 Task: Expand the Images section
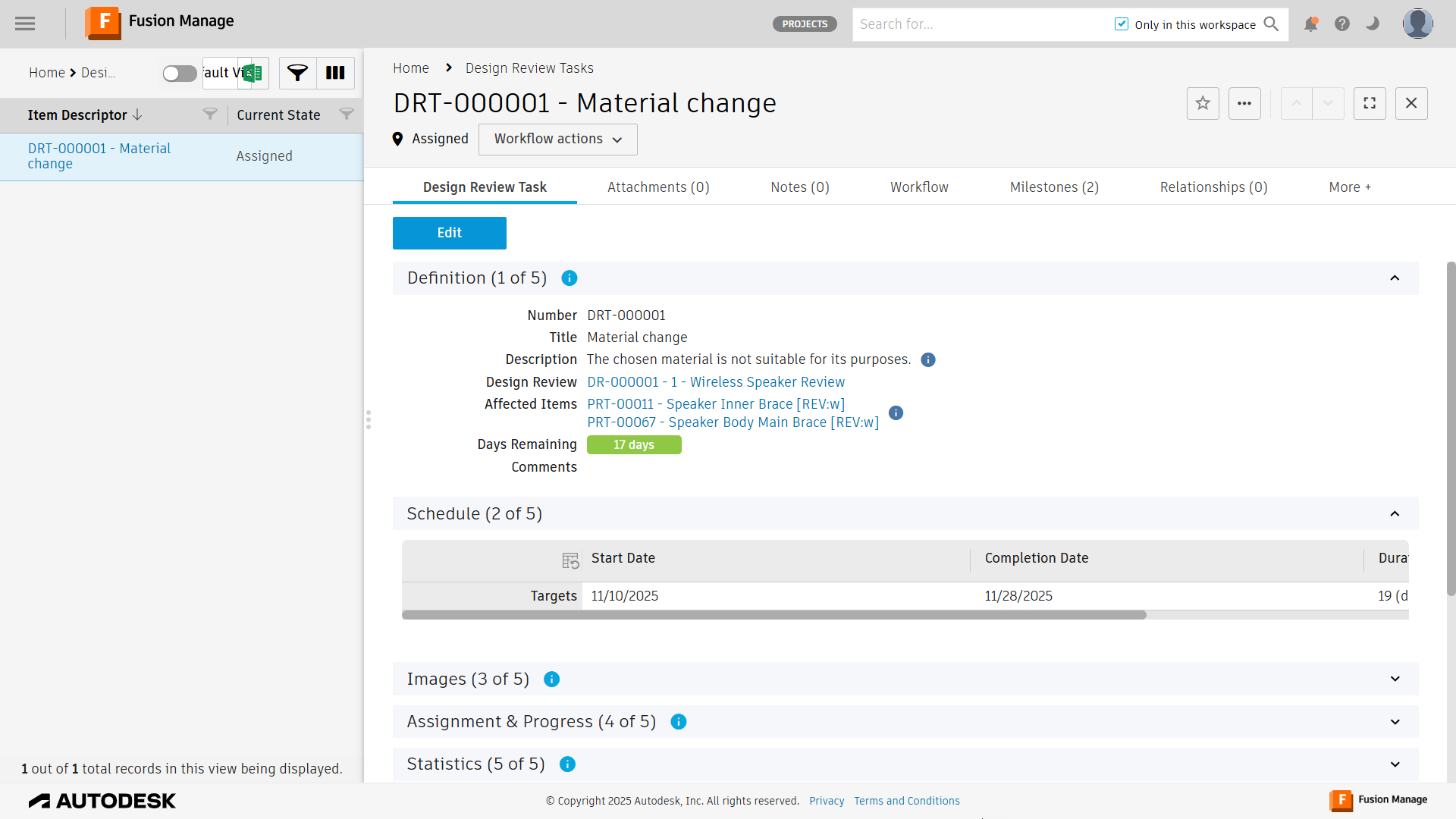pos(1395,679)
